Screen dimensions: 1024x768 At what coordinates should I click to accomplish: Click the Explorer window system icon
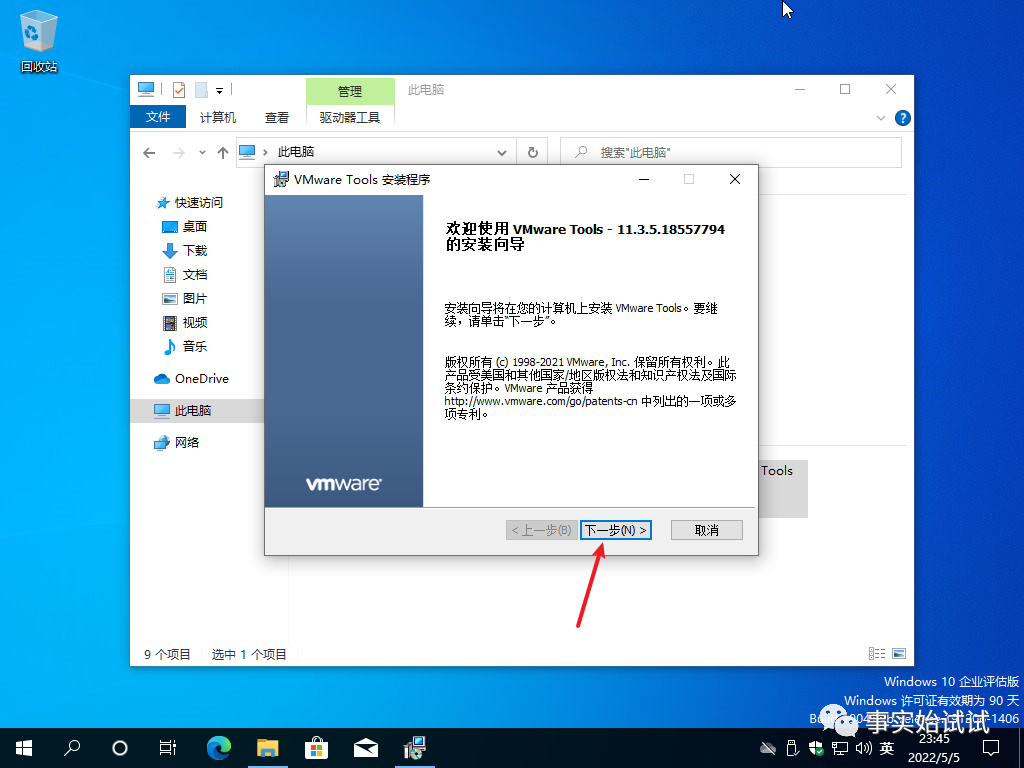(146, 89)
